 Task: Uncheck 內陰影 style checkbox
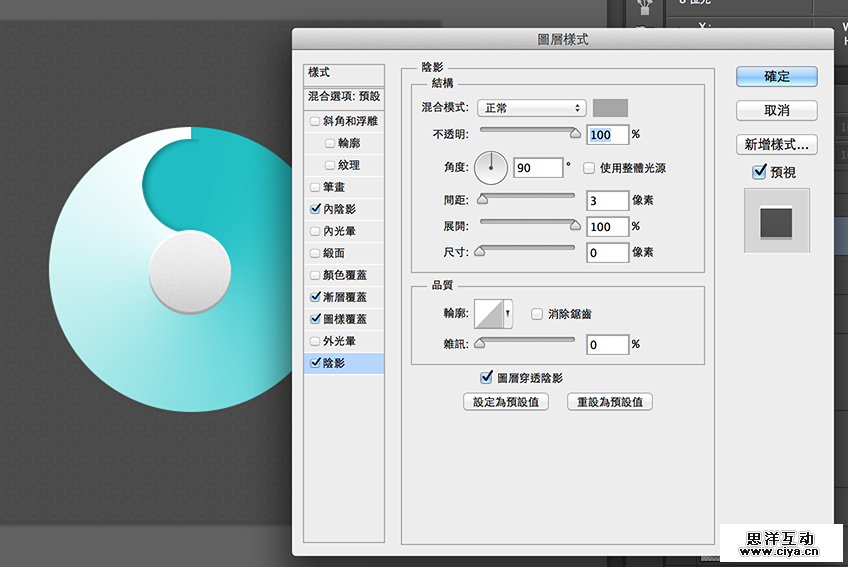point(315,209)
